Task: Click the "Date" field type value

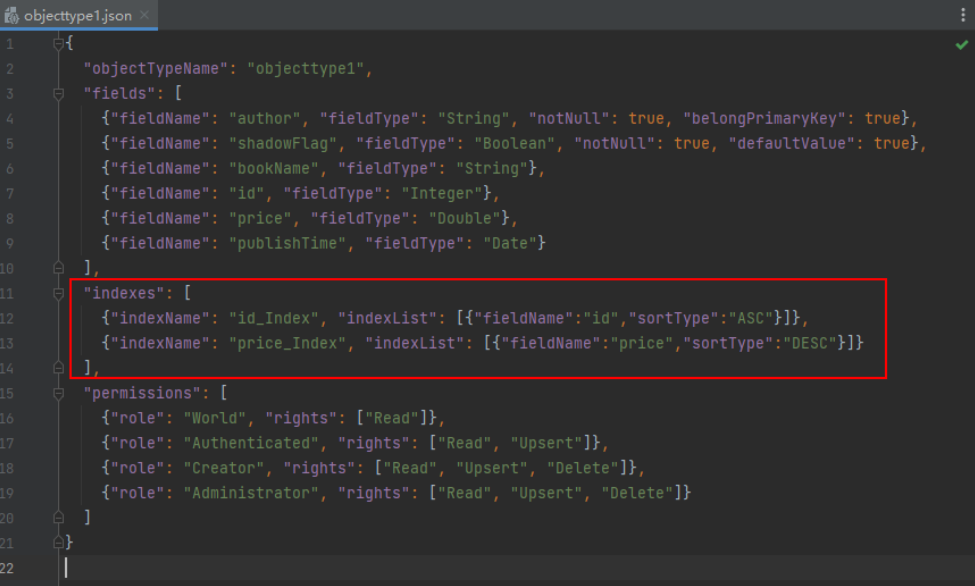Action: point(510,243)
